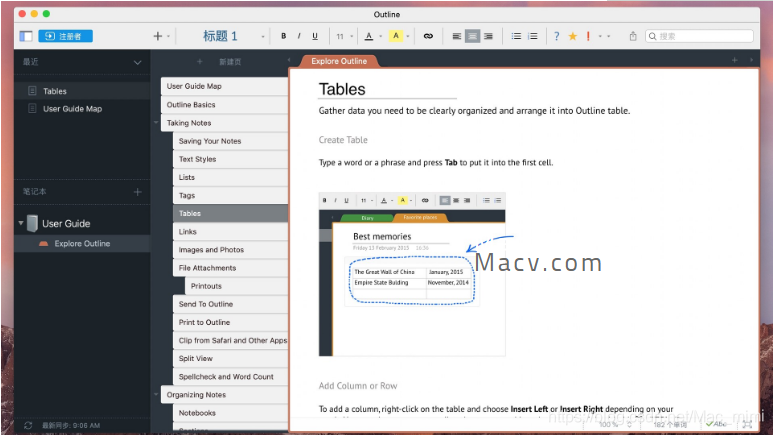Insert a bulleted list
Screen dimensions: 774x435
point(516,36)
